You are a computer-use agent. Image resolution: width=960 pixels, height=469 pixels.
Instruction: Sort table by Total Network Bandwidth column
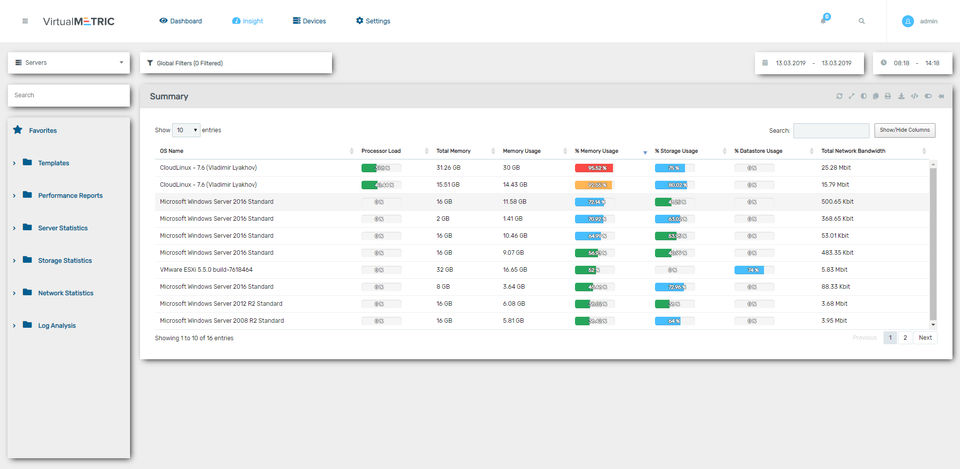(x=874, y=151)
